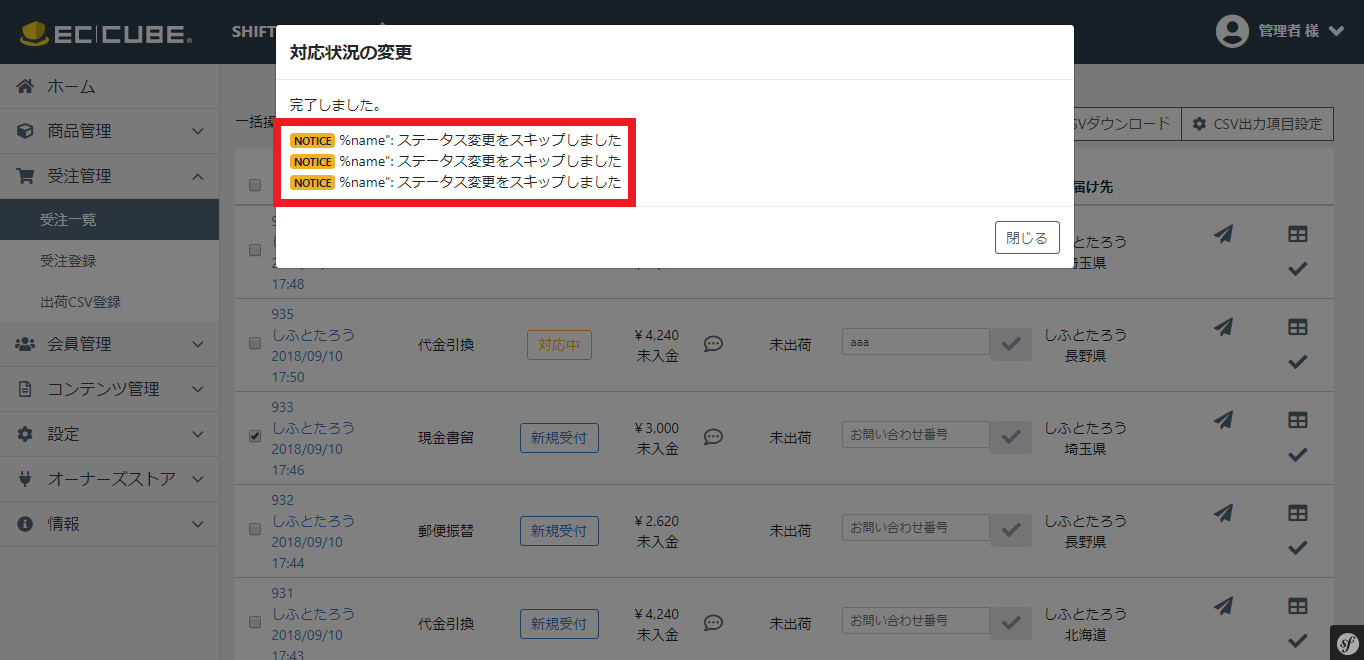Expand the オーナーズストア sidebar section
Image resolution: width=1364 pixels, height=660 pixels.
[x=109, y=479]
